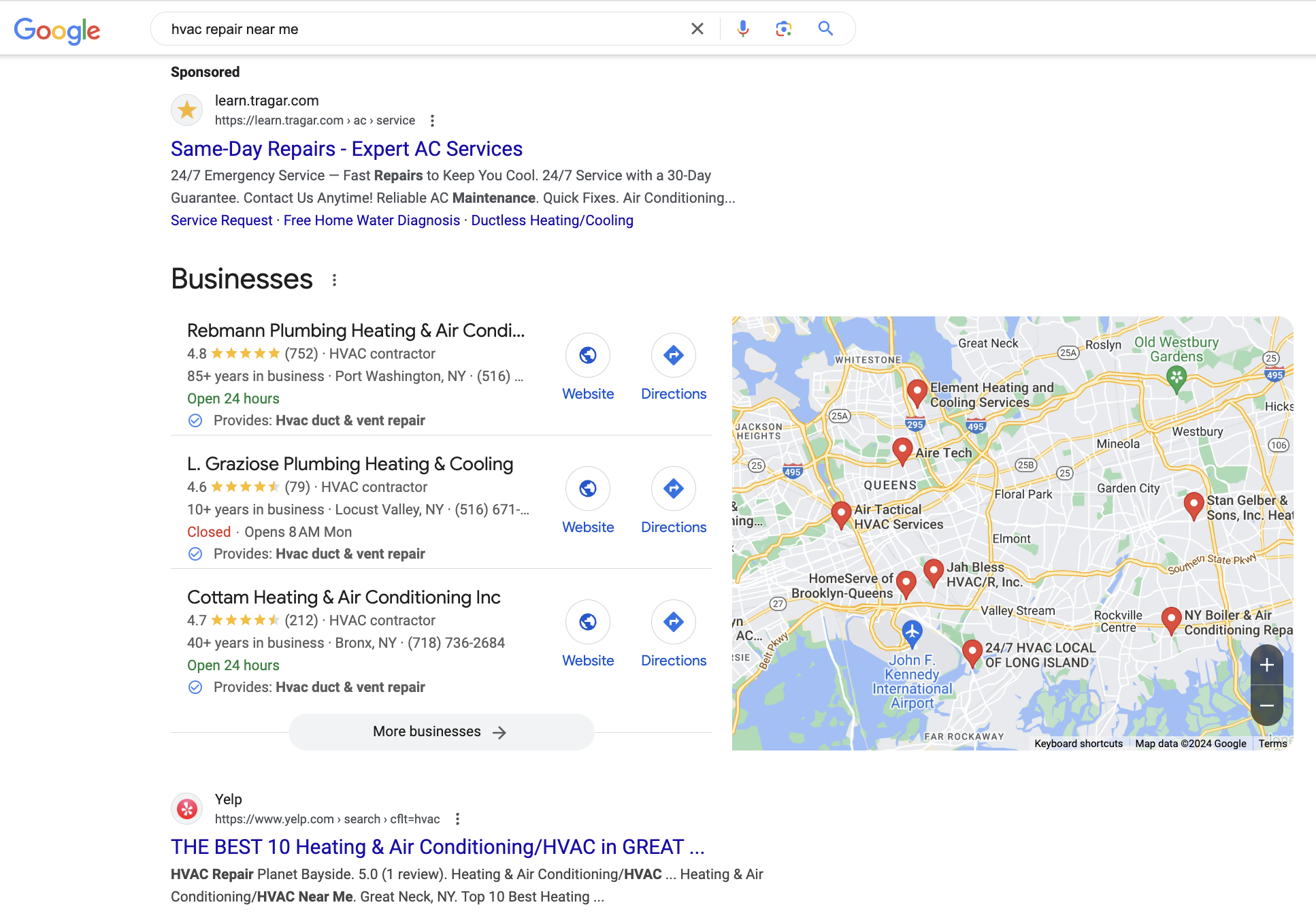Open Cottam Heating website icon
The image size is (1316, 924).
point(588,622)
